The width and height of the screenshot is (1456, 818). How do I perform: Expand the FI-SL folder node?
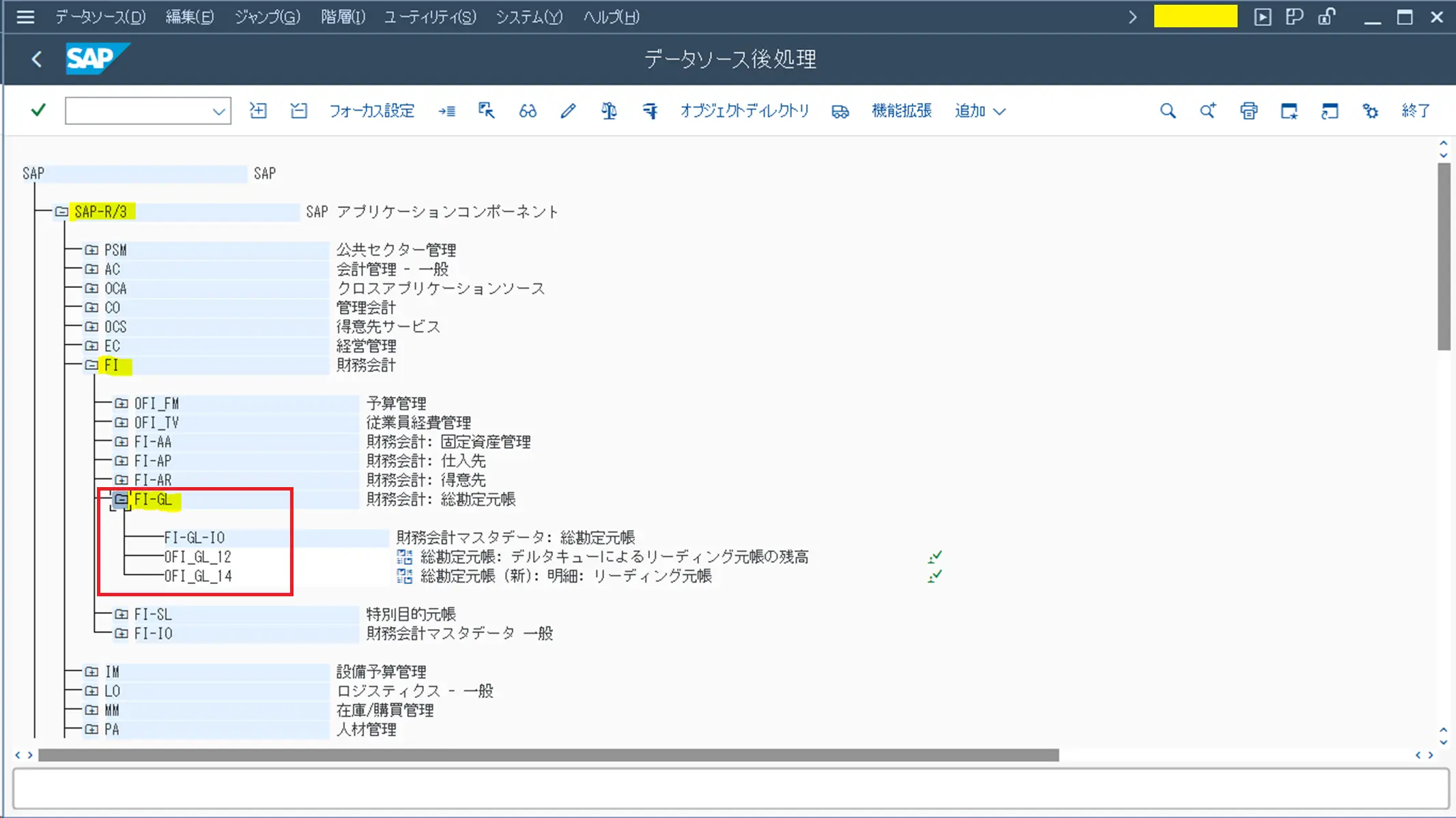122,614
